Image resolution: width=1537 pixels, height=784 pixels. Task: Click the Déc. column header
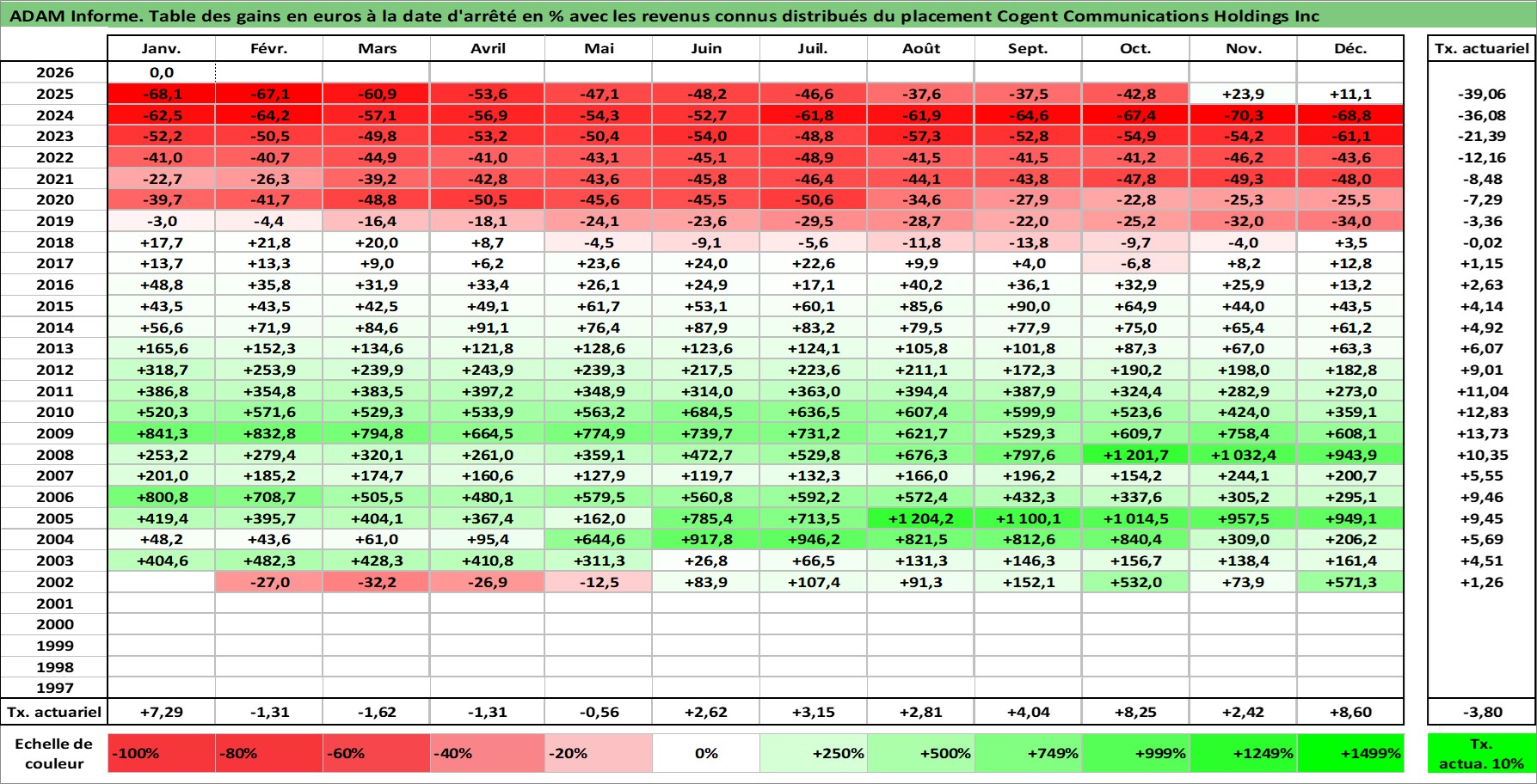pos(1350,48)
